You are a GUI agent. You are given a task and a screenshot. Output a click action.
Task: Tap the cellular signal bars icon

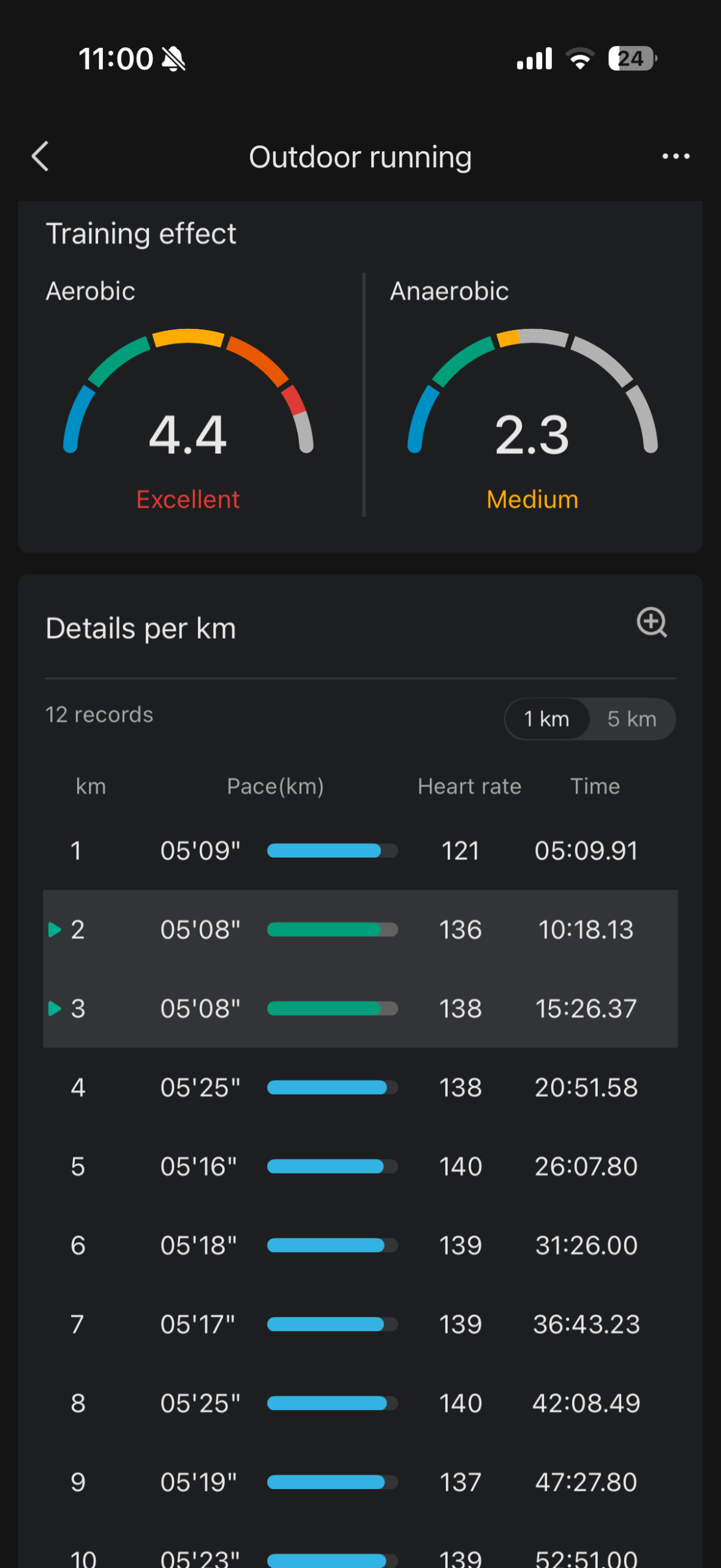click(x=534, y=59)
